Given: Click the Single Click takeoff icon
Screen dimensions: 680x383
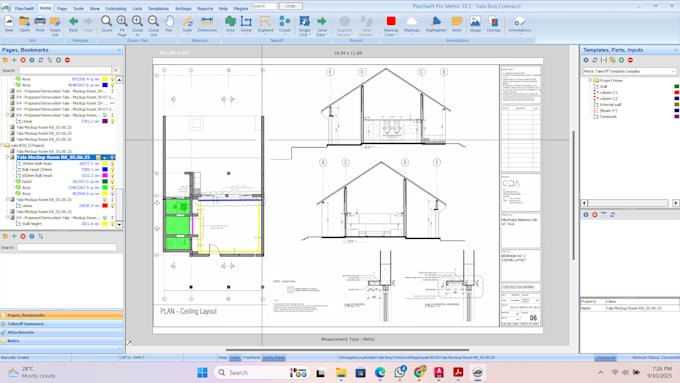Looking at the screenshot, I should coord(304,21).
